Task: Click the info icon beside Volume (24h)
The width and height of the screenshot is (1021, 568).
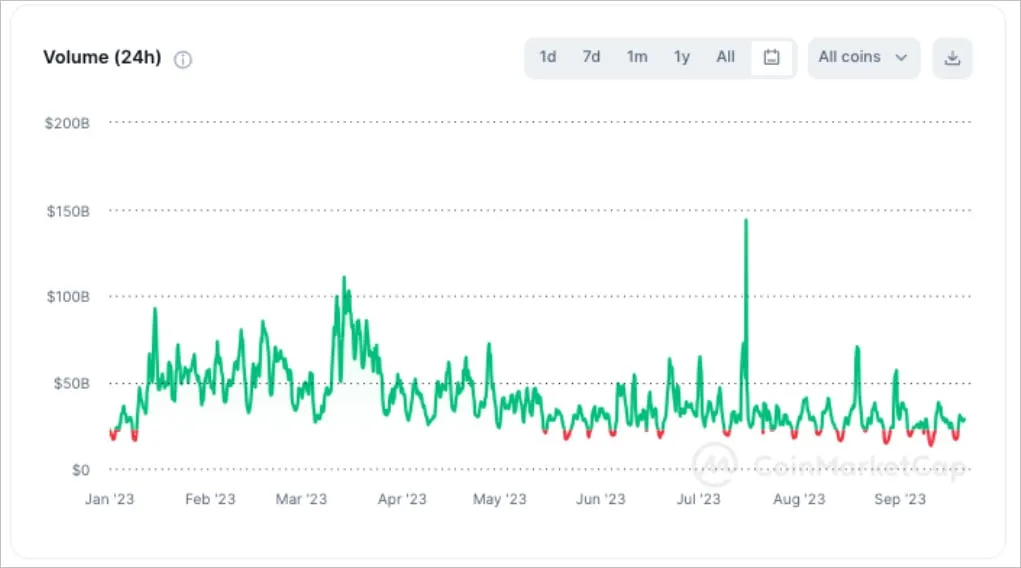Action: pos(183,60)
